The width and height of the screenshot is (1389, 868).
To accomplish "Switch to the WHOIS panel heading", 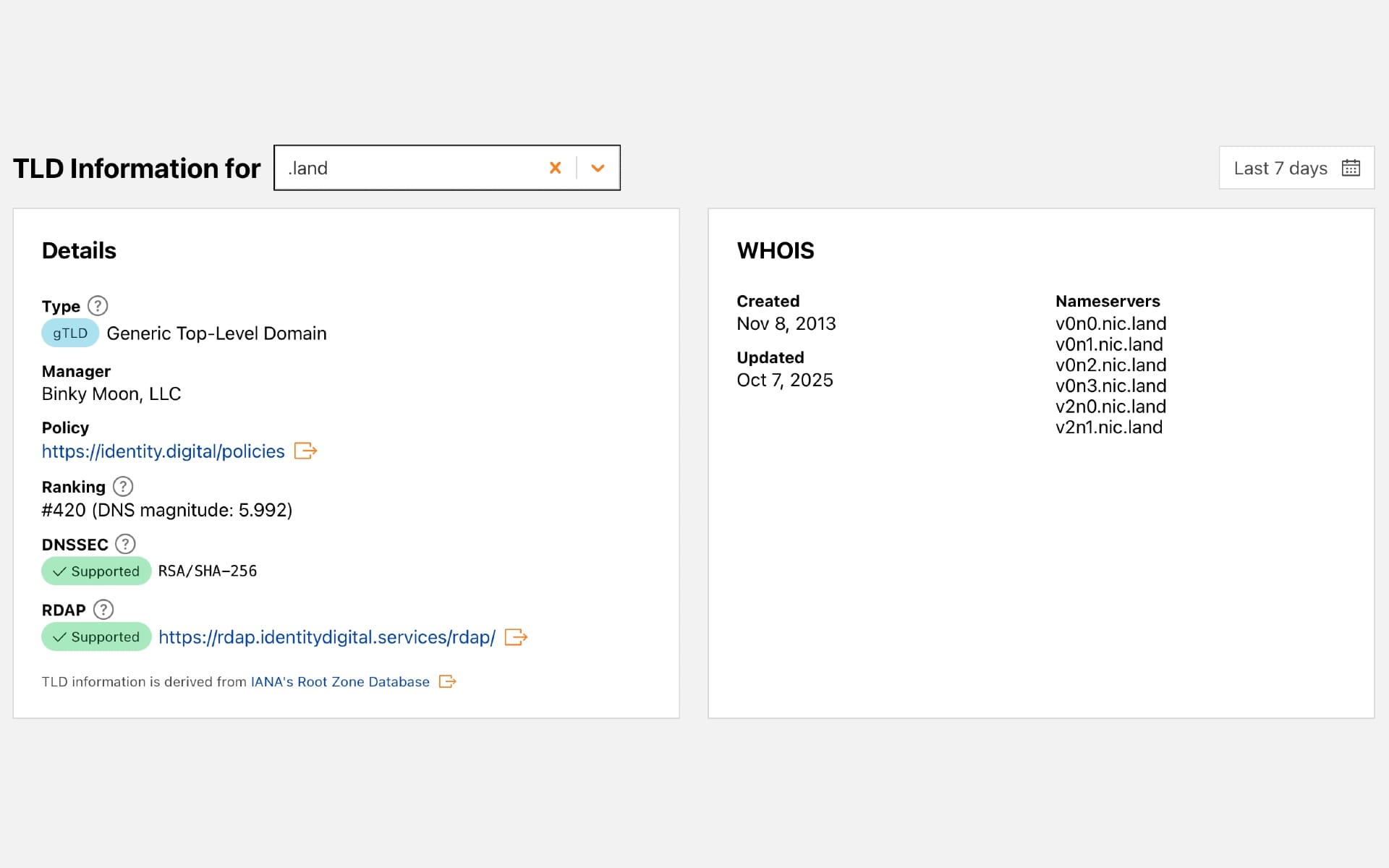I will tap(775, 250).
